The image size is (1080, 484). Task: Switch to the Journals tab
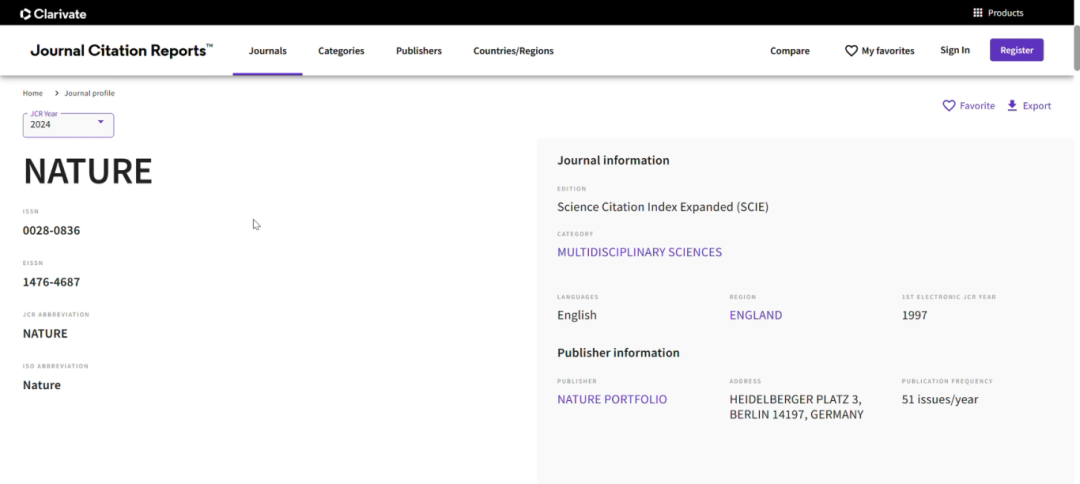point(267,50)
